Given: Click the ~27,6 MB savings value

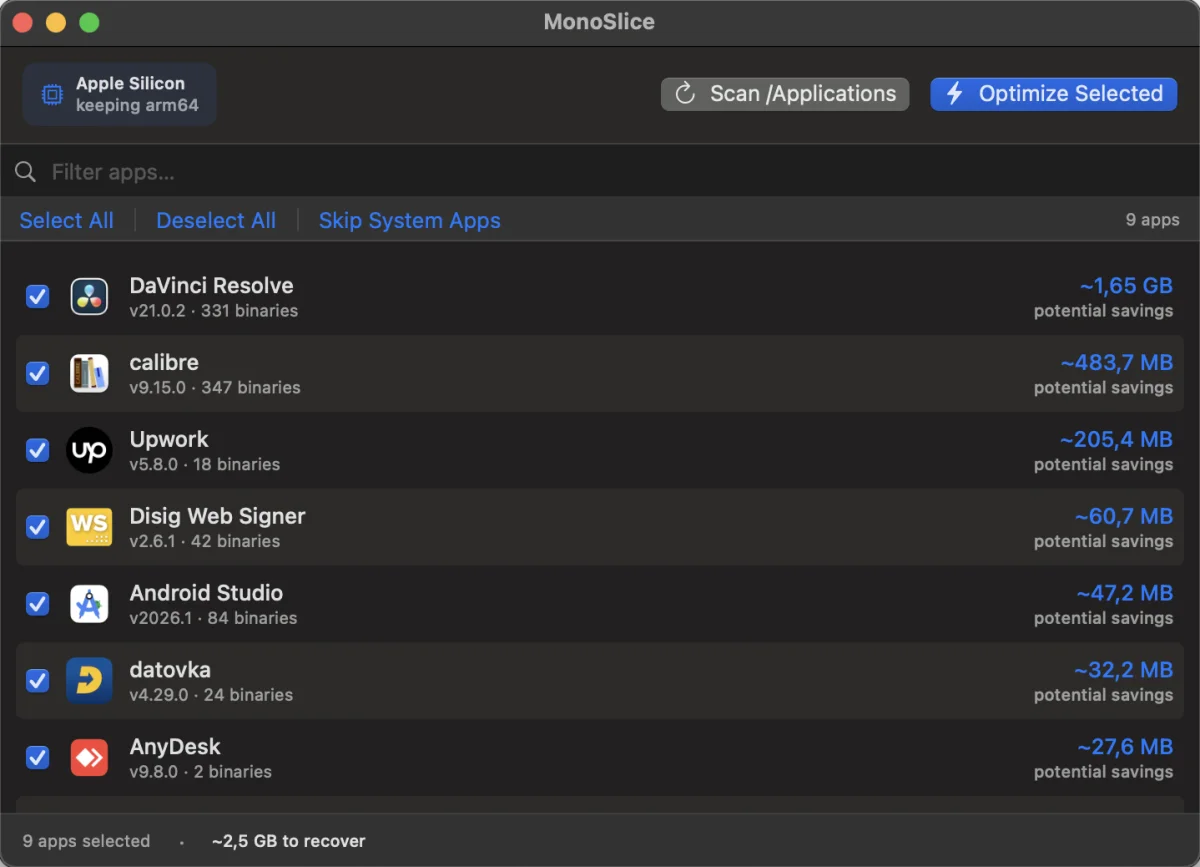Looking at the screenshot, I should [1125, 748].
